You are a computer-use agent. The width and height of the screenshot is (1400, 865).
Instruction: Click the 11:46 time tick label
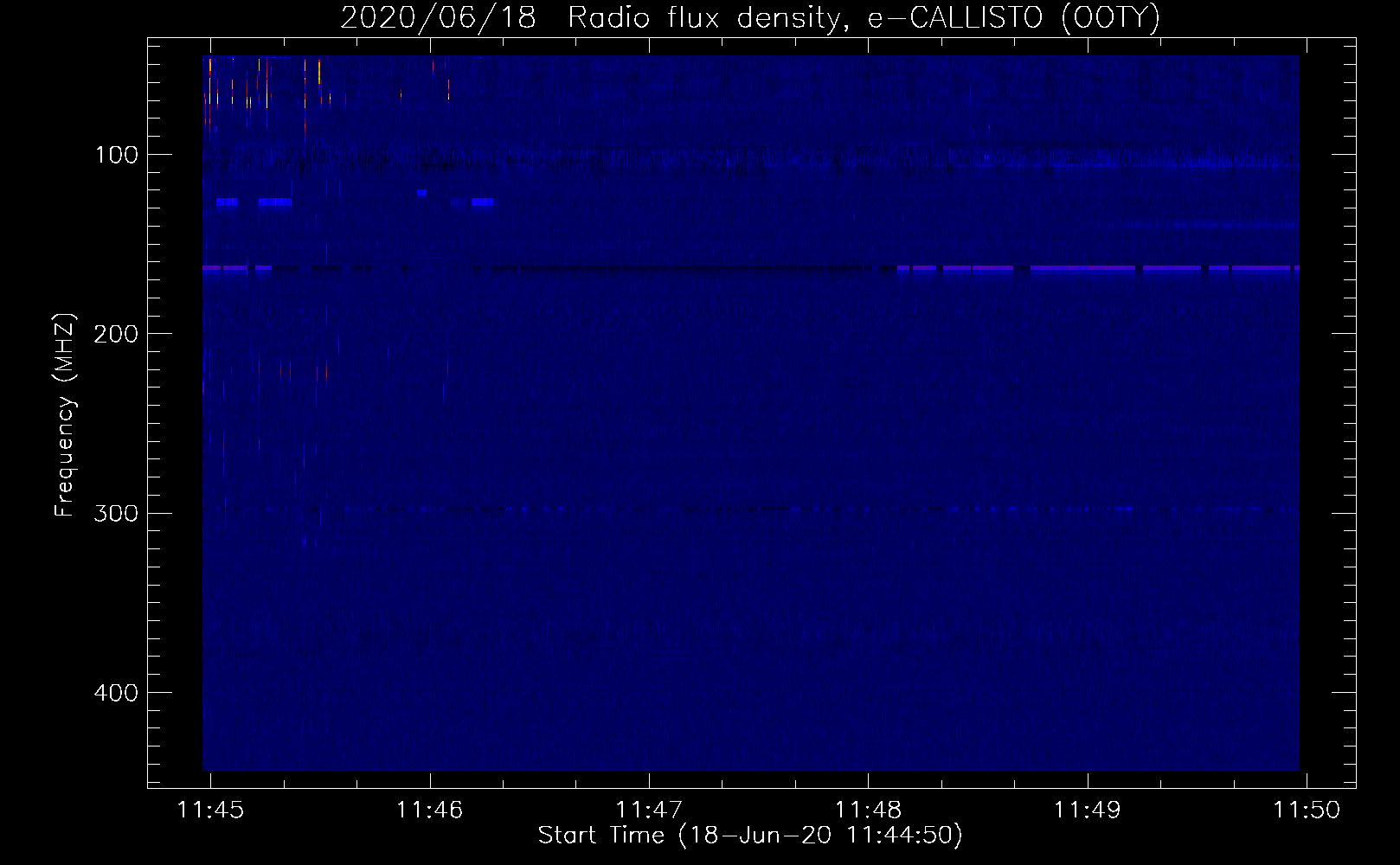click(429, 810)
